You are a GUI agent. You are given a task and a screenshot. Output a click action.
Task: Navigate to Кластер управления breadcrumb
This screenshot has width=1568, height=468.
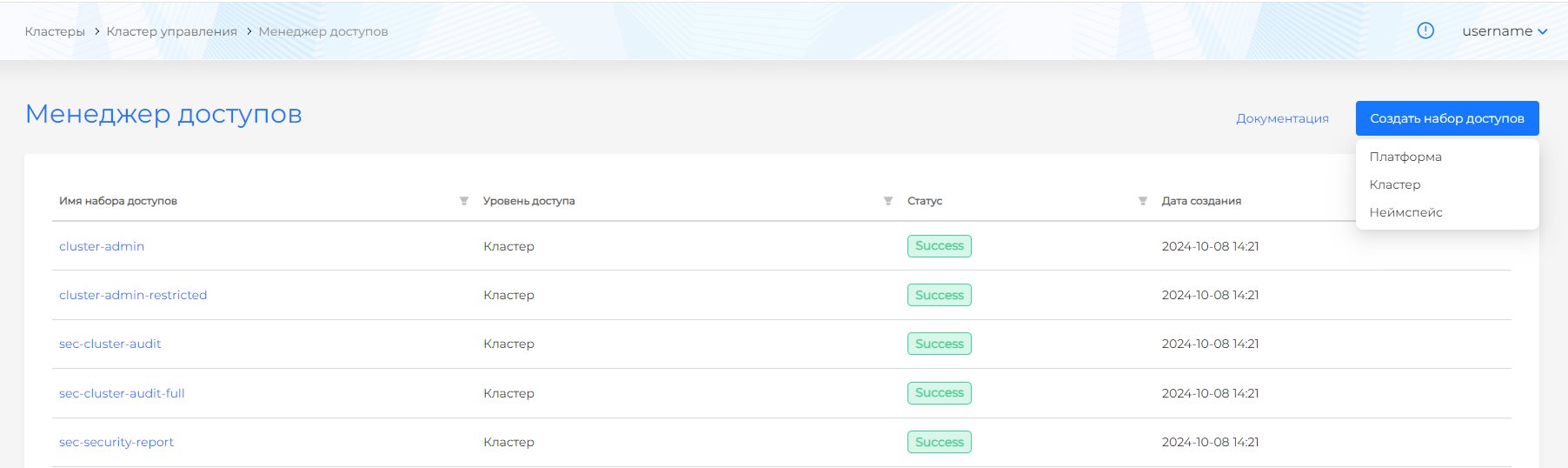click(171, 31)
